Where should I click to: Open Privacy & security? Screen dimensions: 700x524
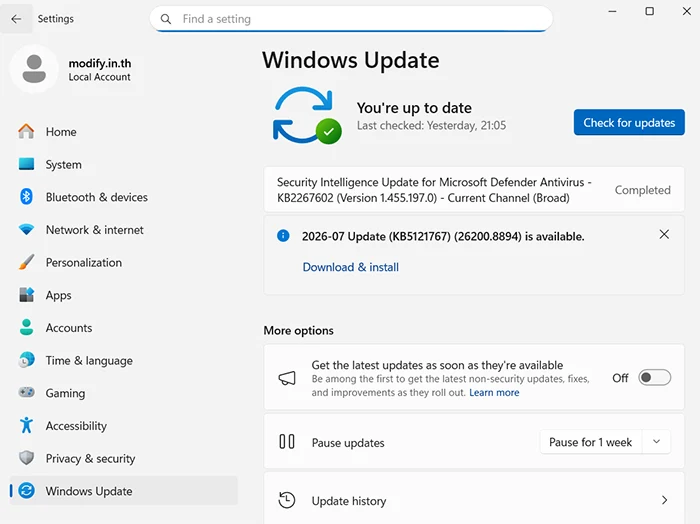[124, 457]
